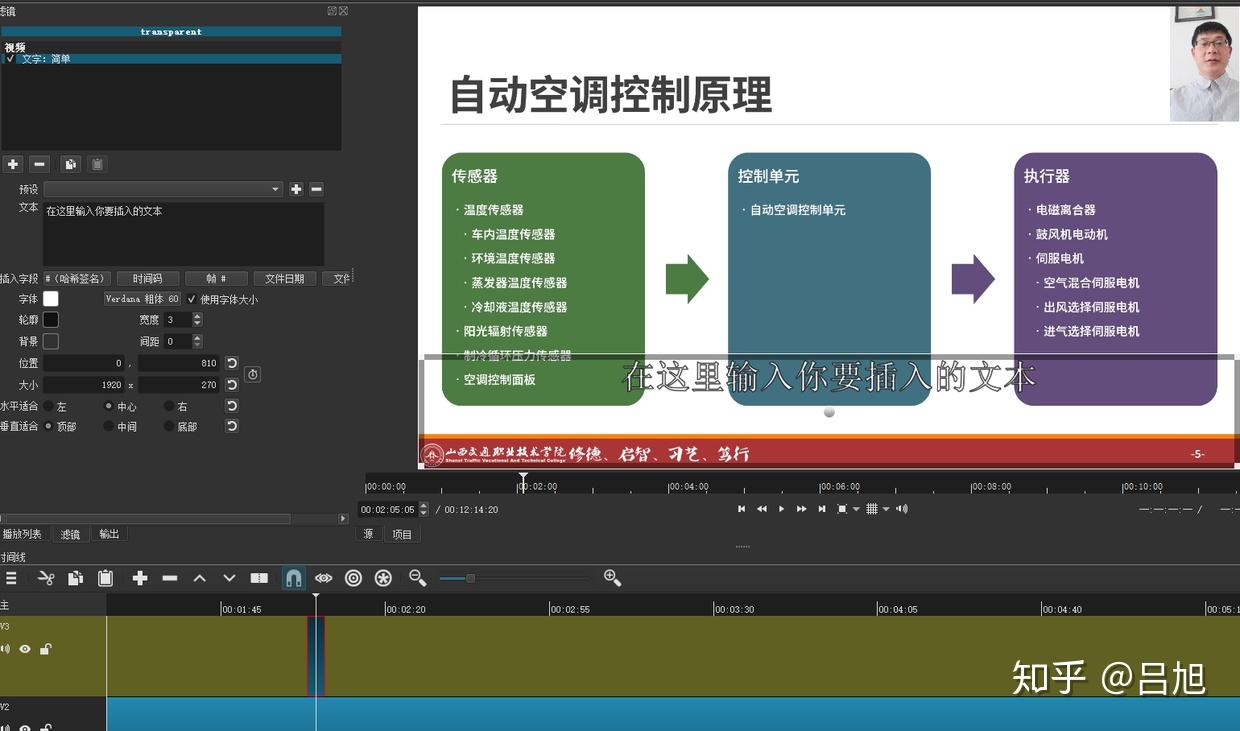This screenshot has width=1240, height=731.
Task: Zoom out the timeline with the magnifier
Action: tap(418, 578)
